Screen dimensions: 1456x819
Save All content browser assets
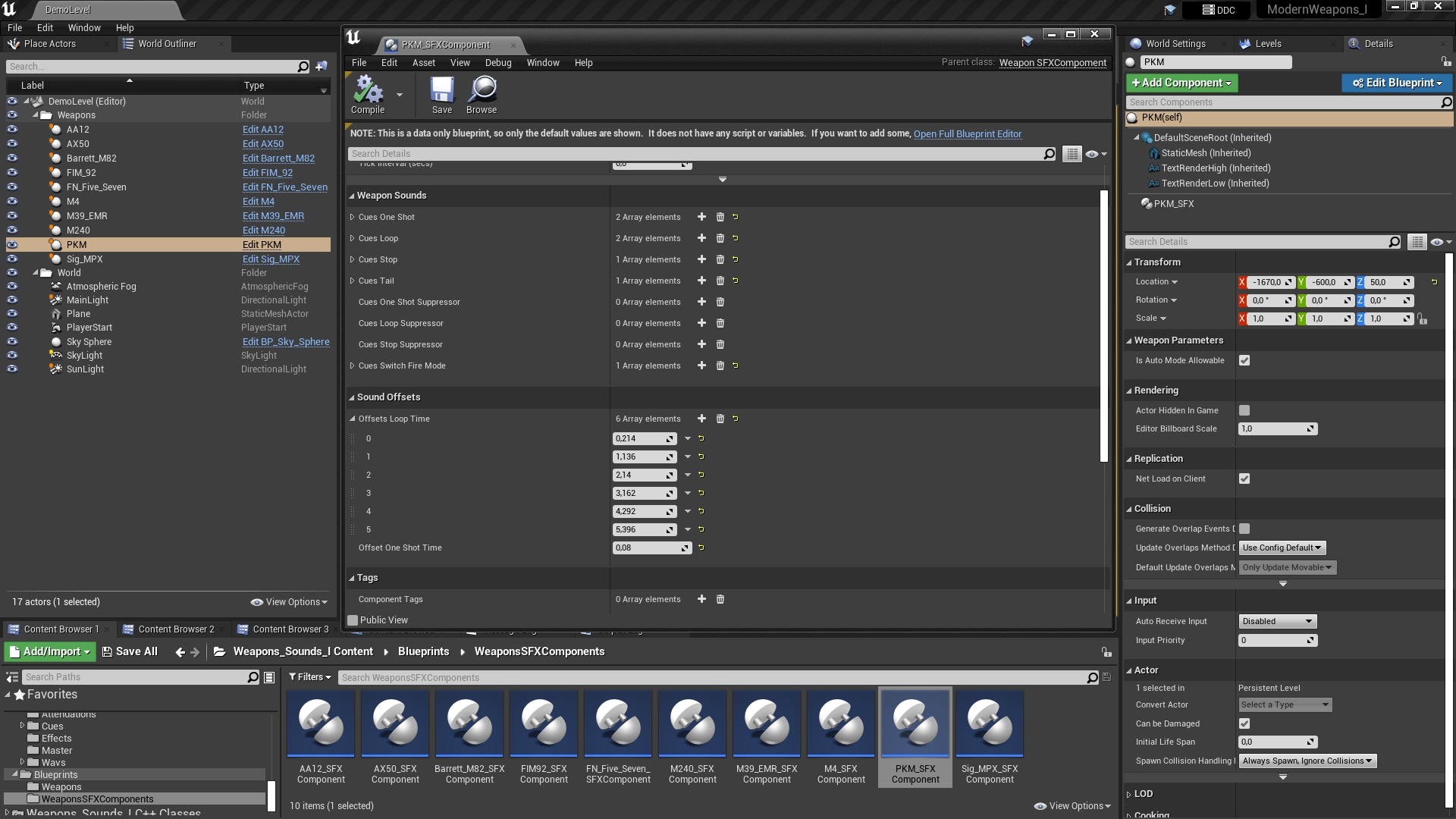click(130, 651)
